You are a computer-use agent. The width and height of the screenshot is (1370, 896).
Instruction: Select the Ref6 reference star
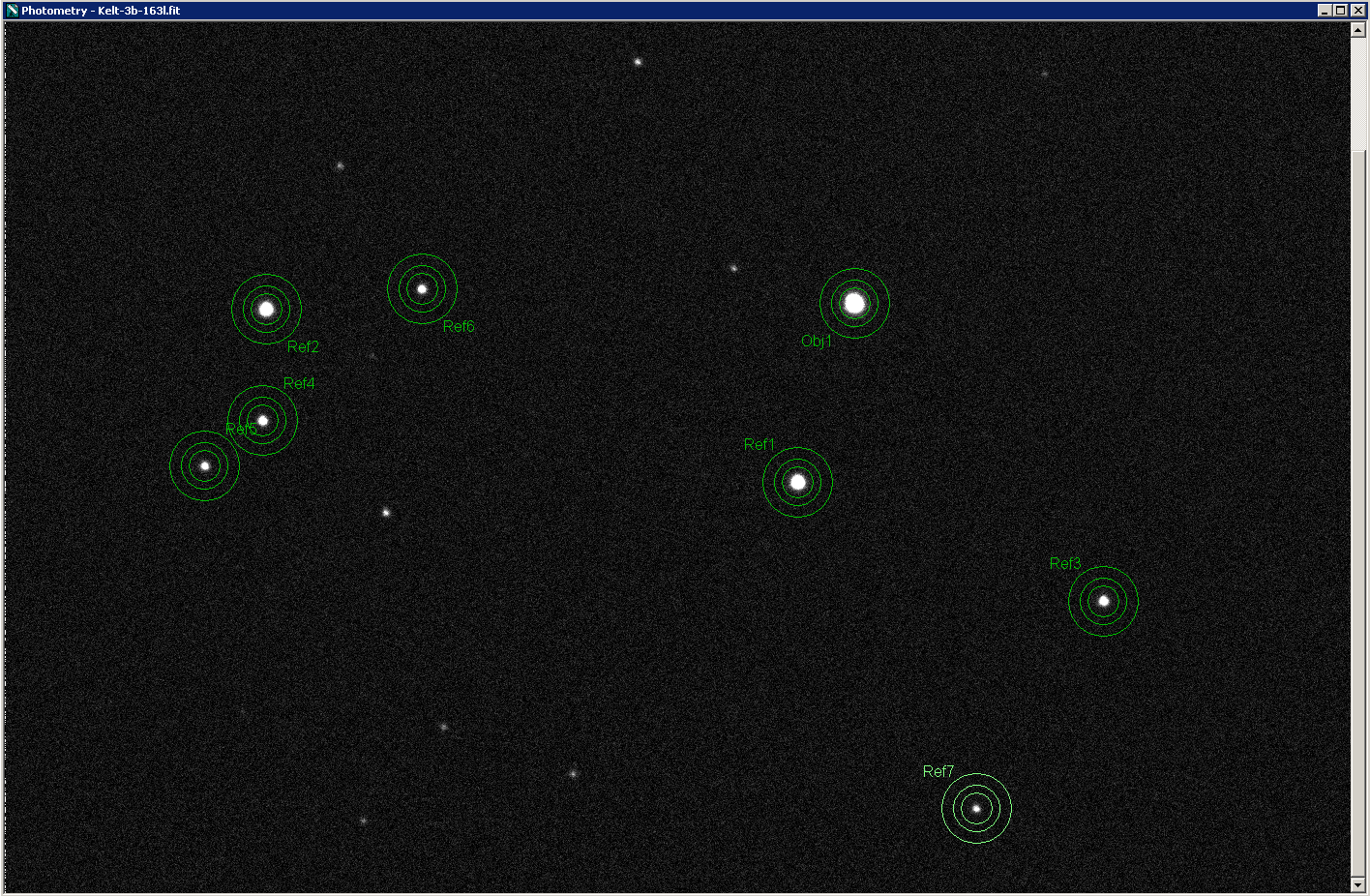pyautogui.click(x=422, y=288)
